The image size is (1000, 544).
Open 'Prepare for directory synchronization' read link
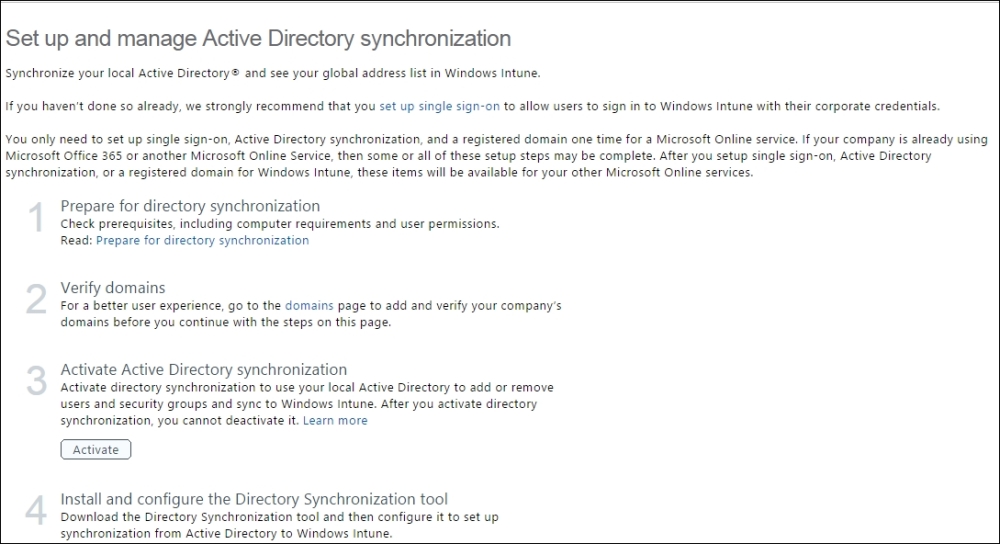(202, 240)
